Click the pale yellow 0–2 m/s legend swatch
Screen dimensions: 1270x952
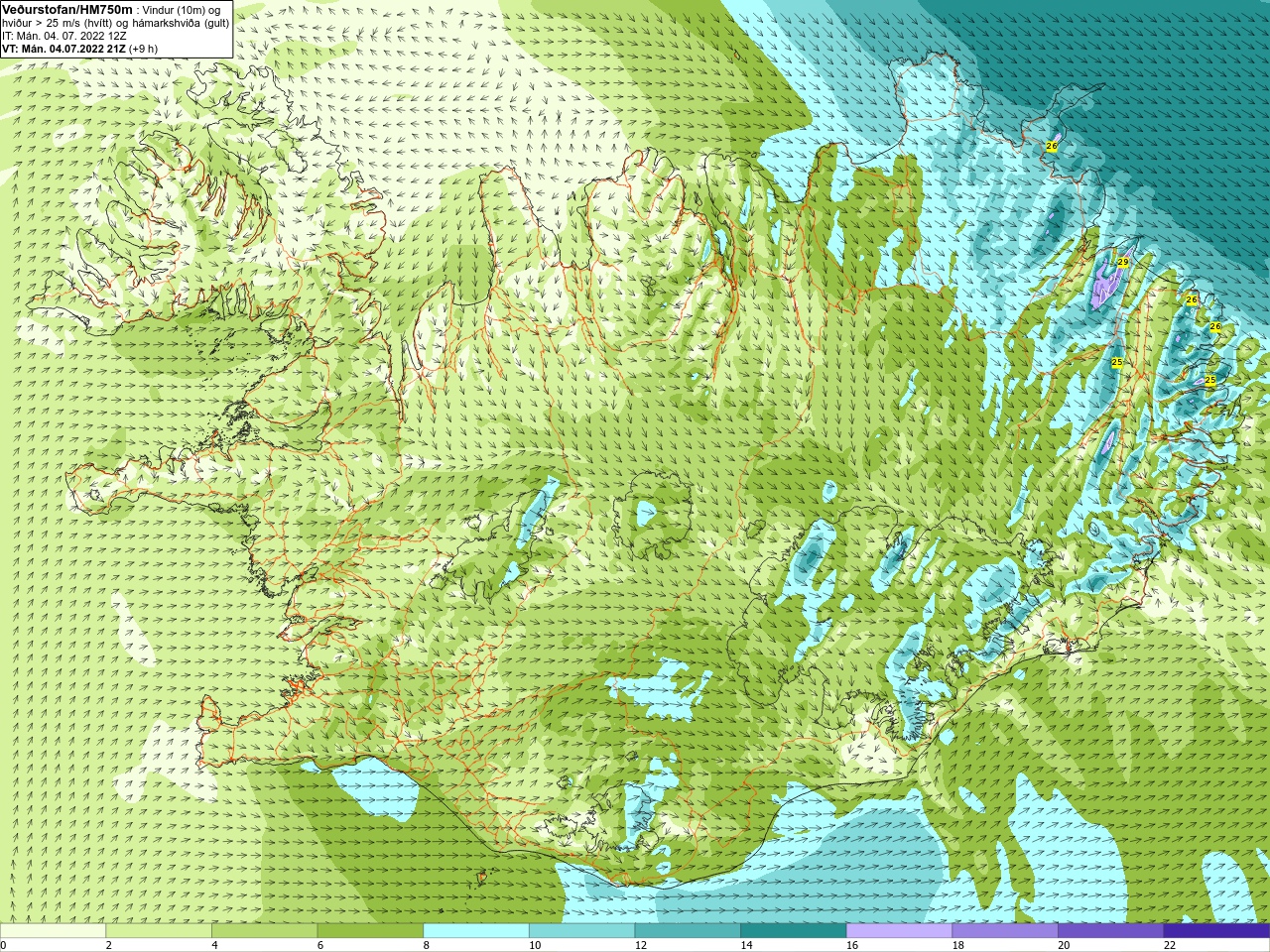pyautogui.click(x=53, y=931)
